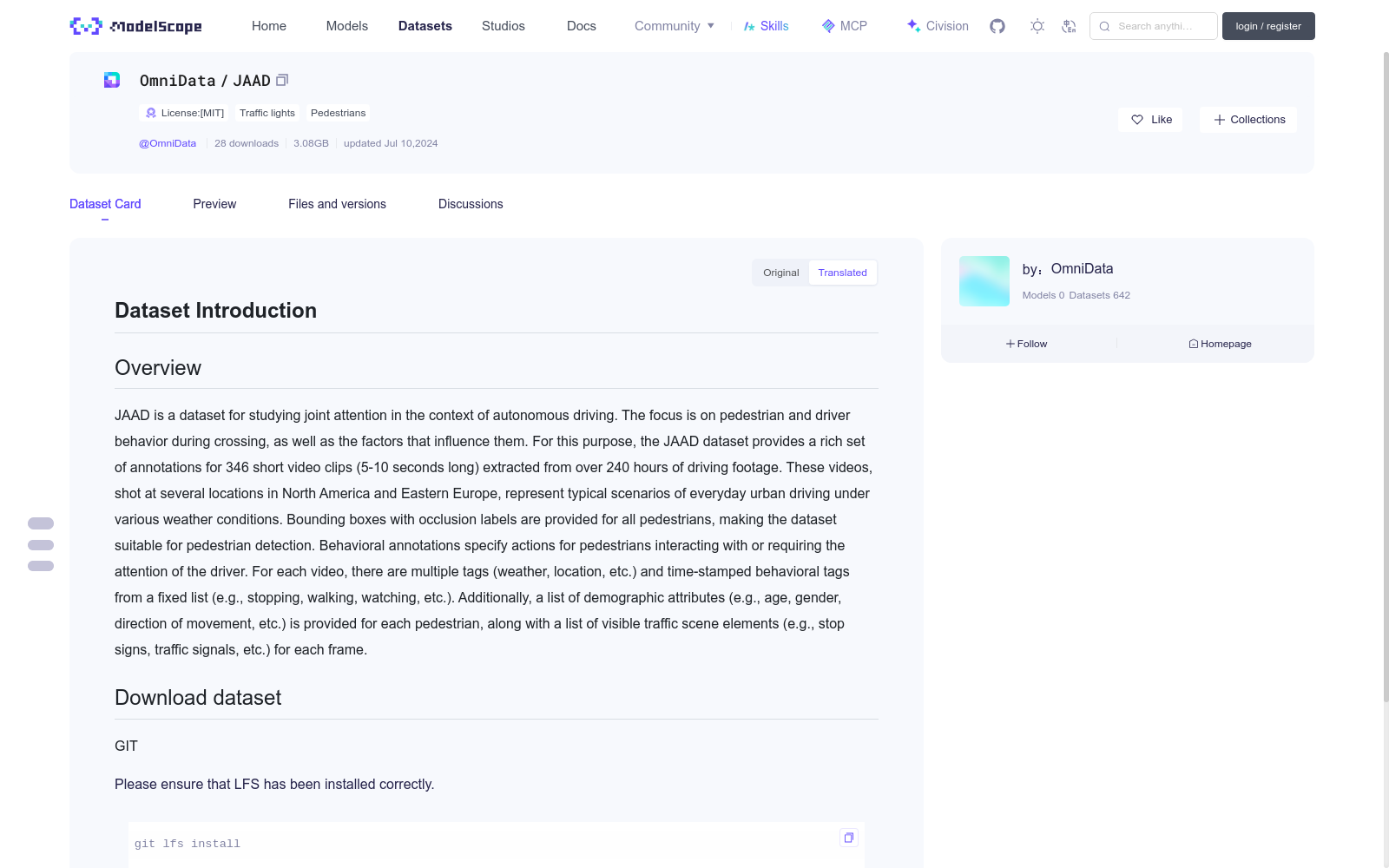This screenshot has height=868, width=1389.
Task: Open the Models section
Action: pos(347,26)
